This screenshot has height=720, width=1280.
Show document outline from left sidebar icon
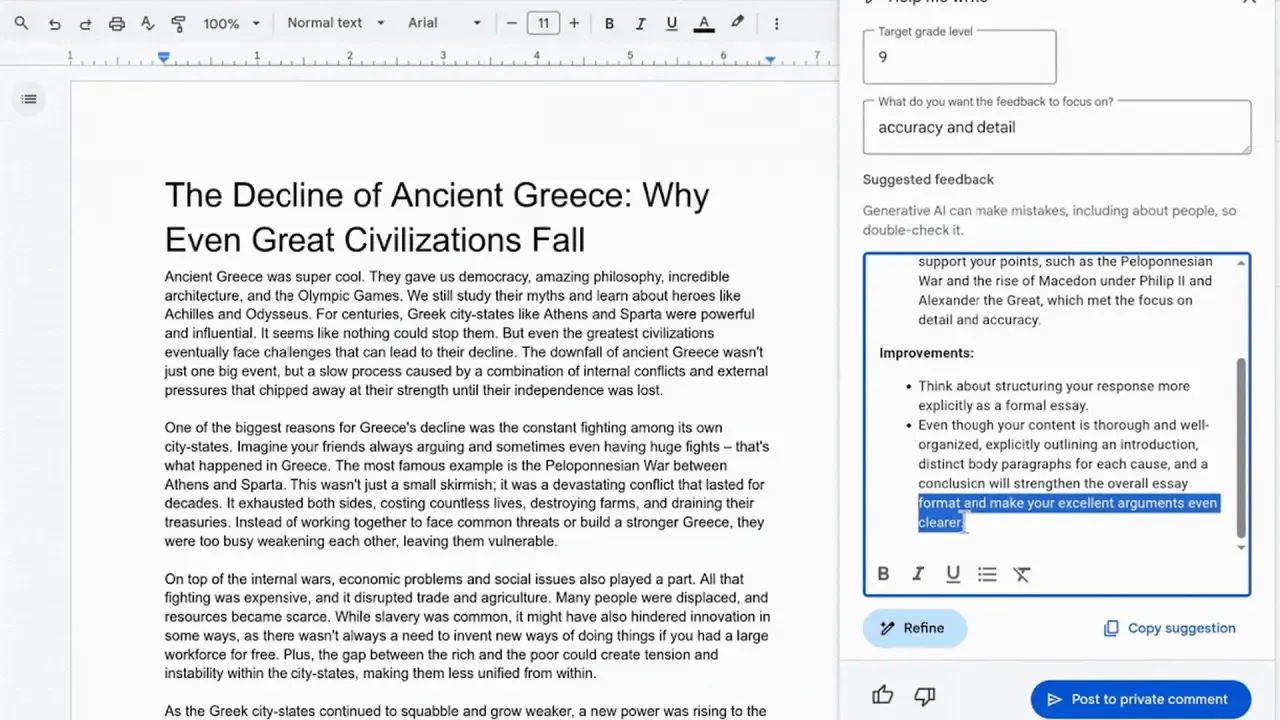(x=29, y=99)
